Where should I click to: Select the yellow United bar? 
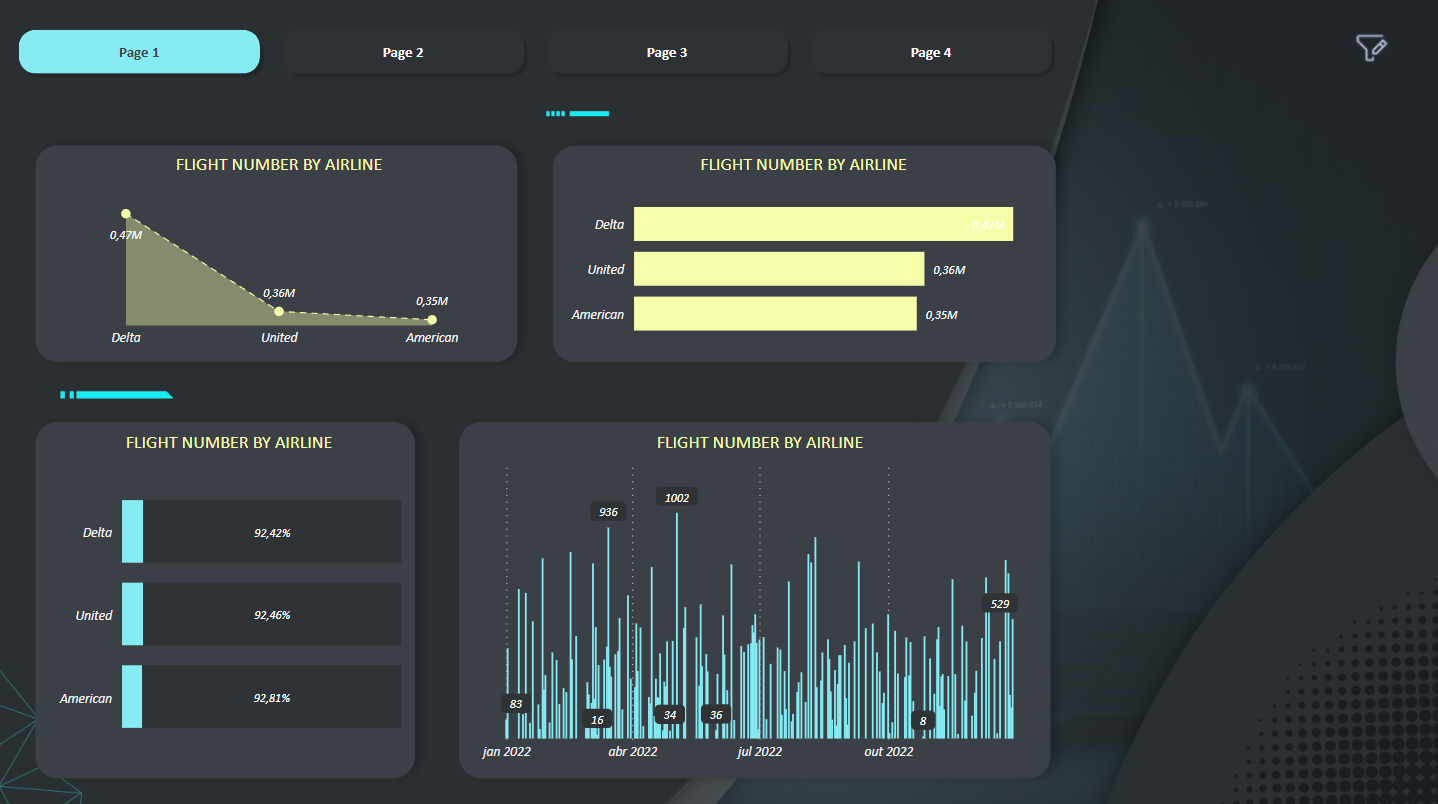(779, 269)
